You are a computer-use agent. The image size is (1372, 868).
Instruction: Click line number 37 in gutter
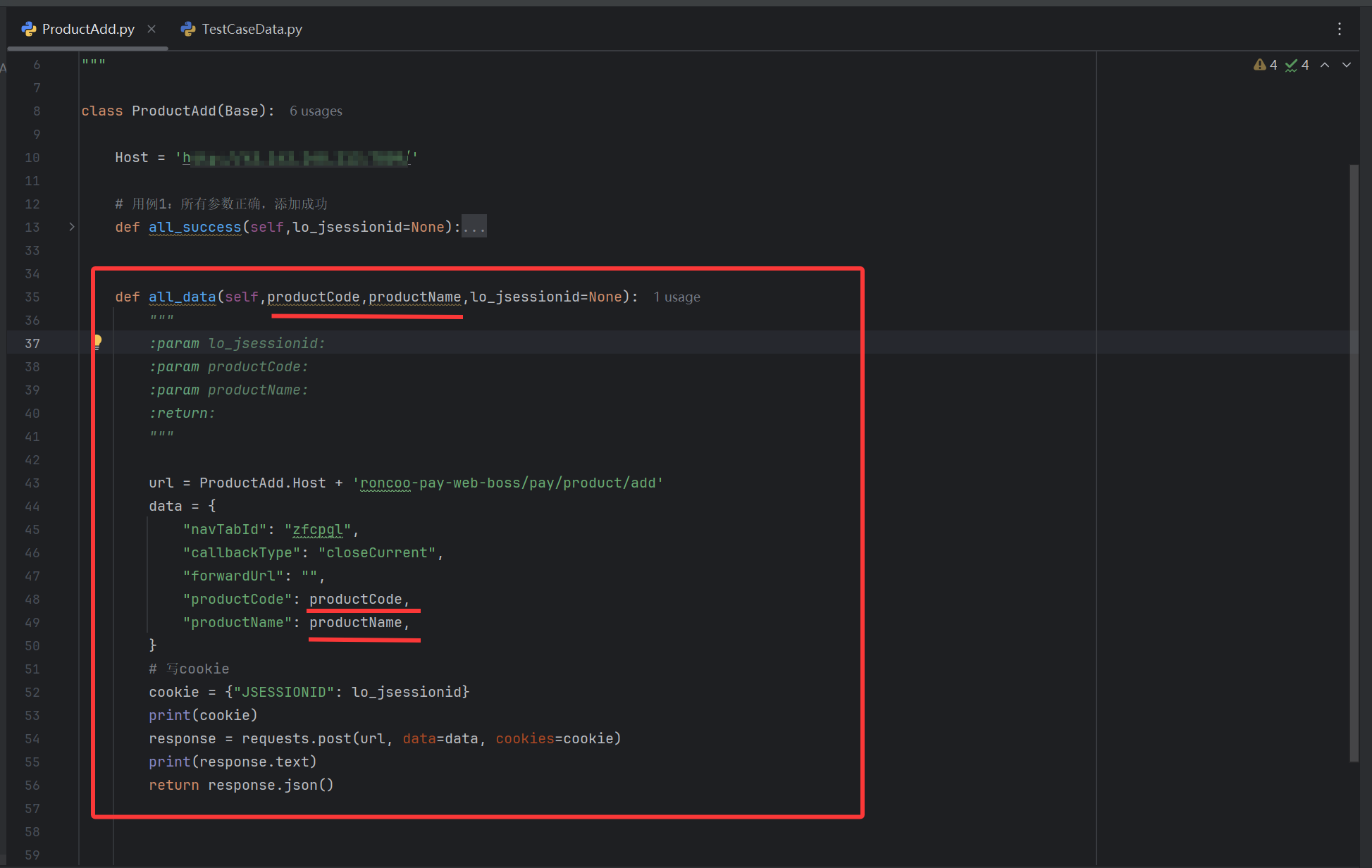pyautogui.click(x=32, y=343)
